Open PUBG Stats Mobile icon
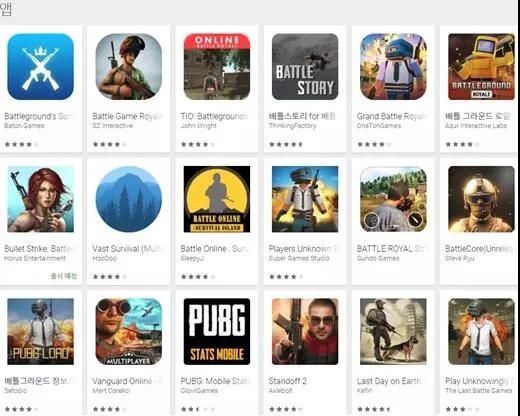This screenshot has width=520, height=416. coord(217,331)
